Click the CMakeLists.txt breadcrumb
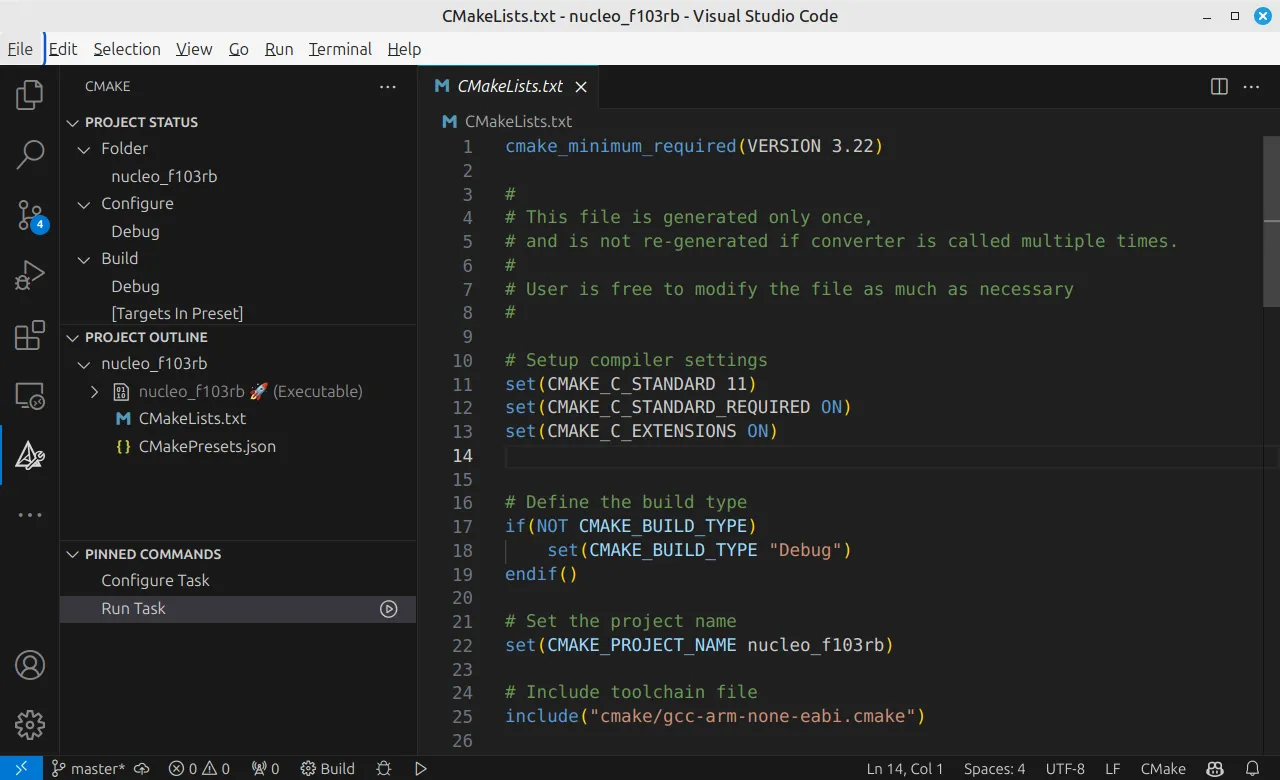 [518, 121]
